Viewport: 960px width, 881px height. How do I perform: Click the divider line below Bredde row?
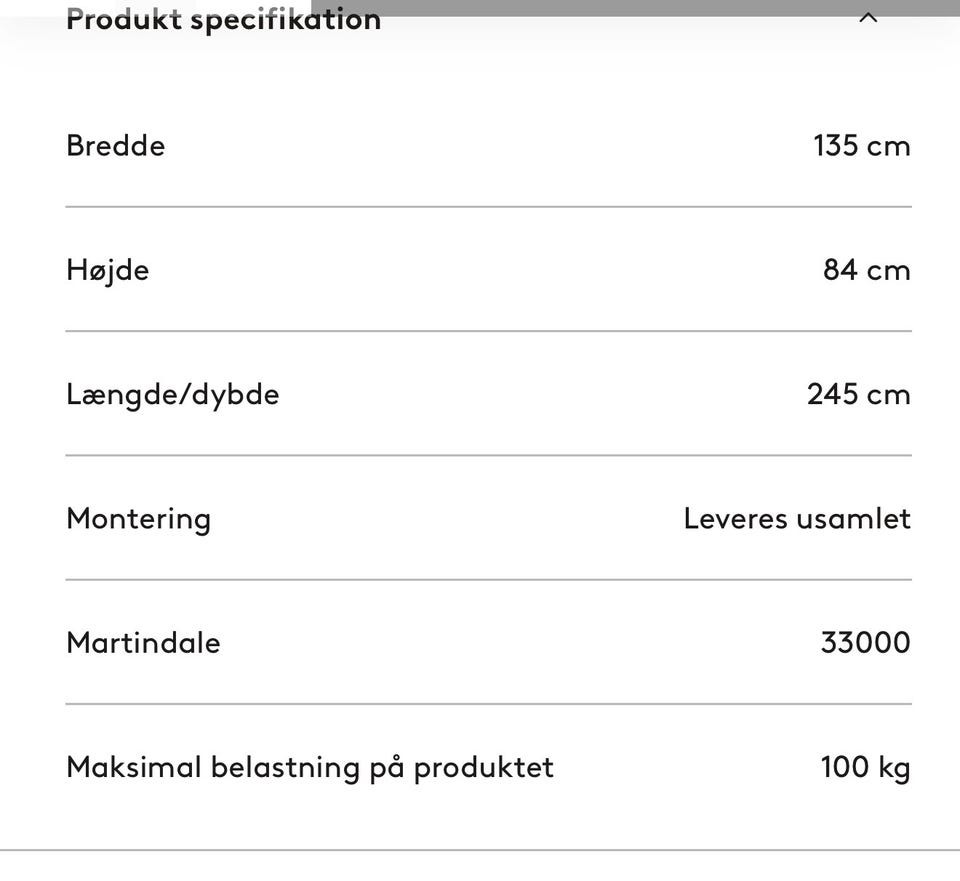pos(489,207)
